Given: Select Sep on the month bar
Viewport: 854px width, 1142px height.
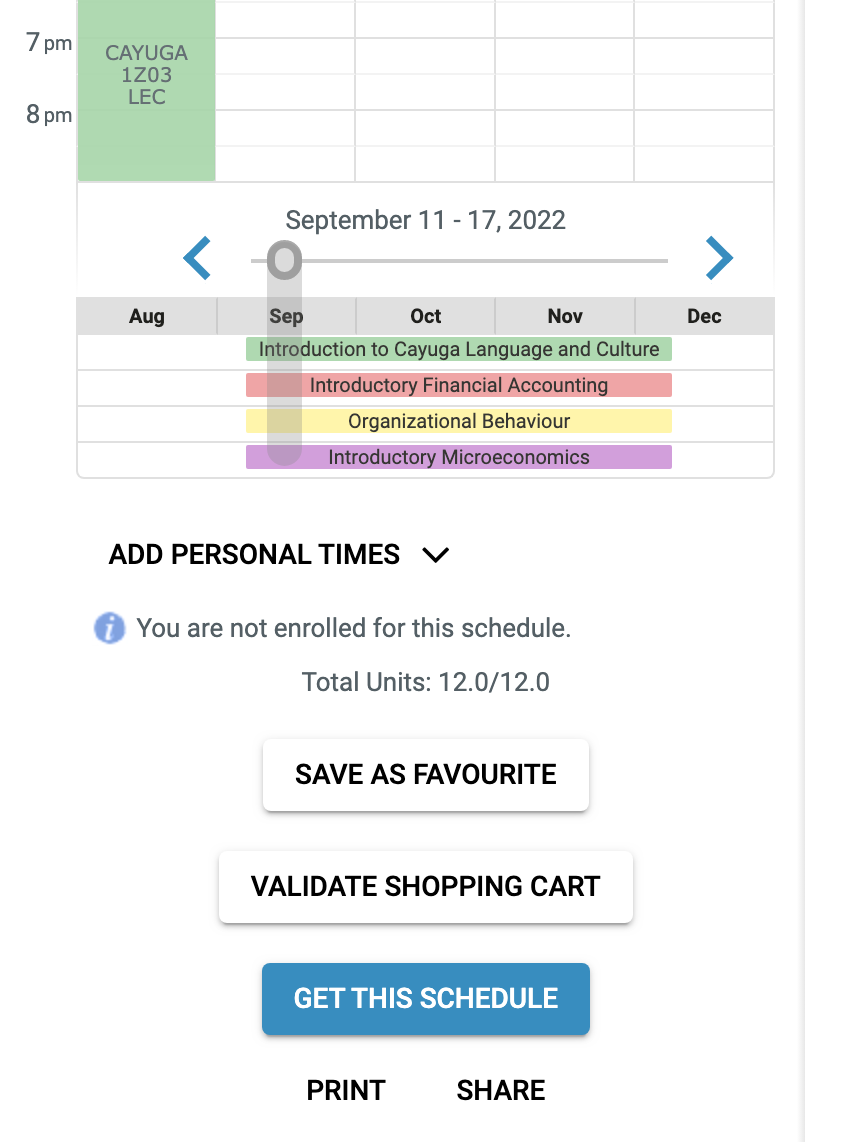Looking at the screenshot, I should tap(286, 316).
